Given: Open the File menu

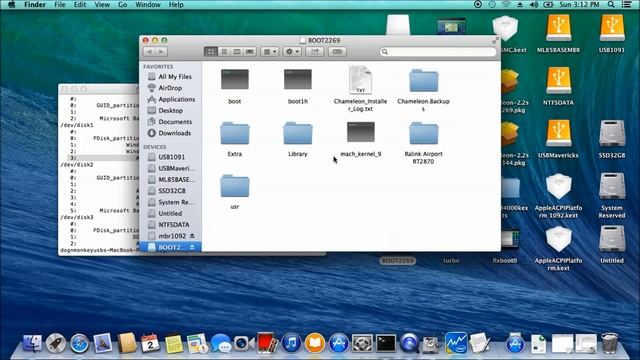Looking at the screenshot, I should click(x=60, y=4).
